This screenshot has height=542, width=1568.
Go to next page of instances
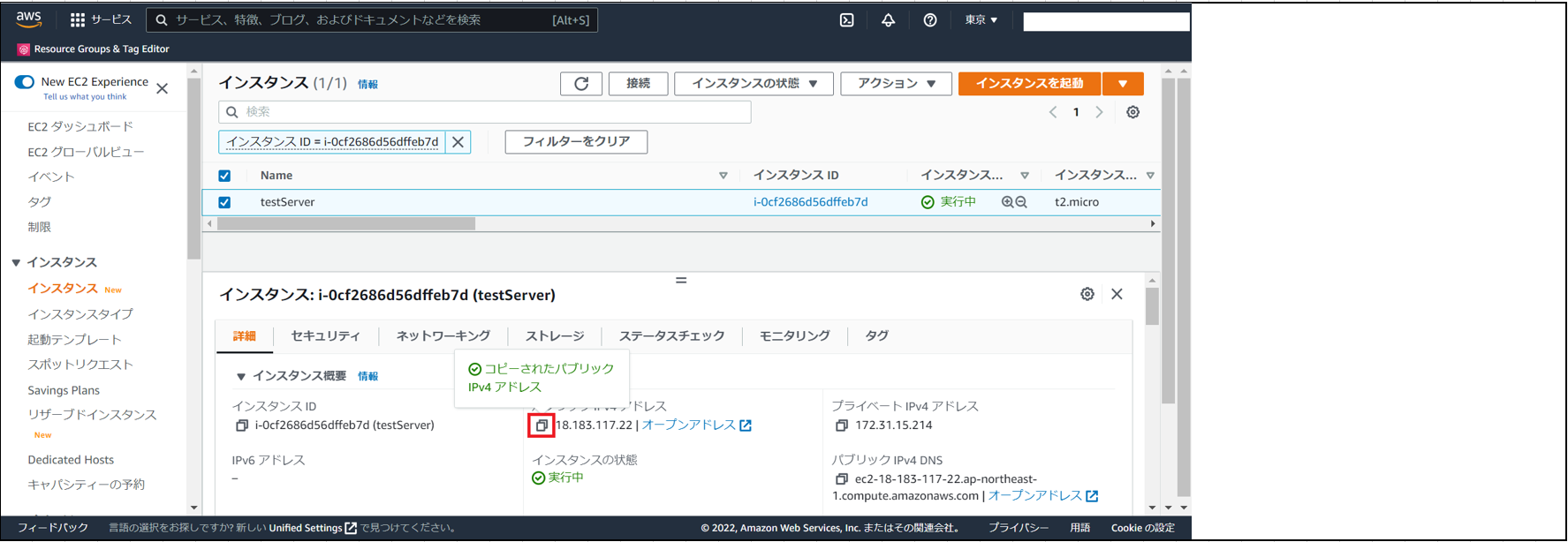point(1099,112)
